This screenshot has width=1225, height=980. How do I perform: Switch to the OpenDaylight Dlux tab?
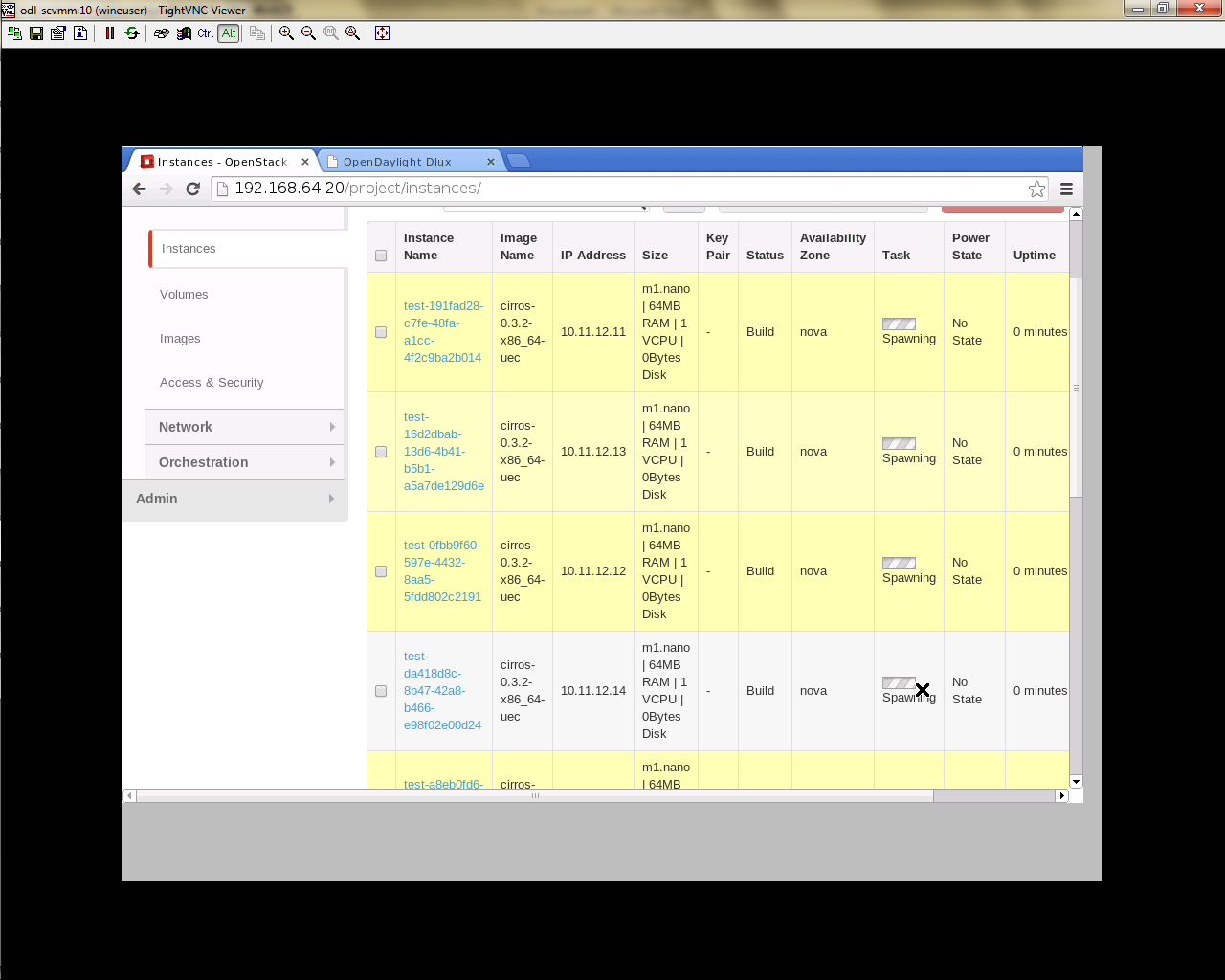(410, 162)
